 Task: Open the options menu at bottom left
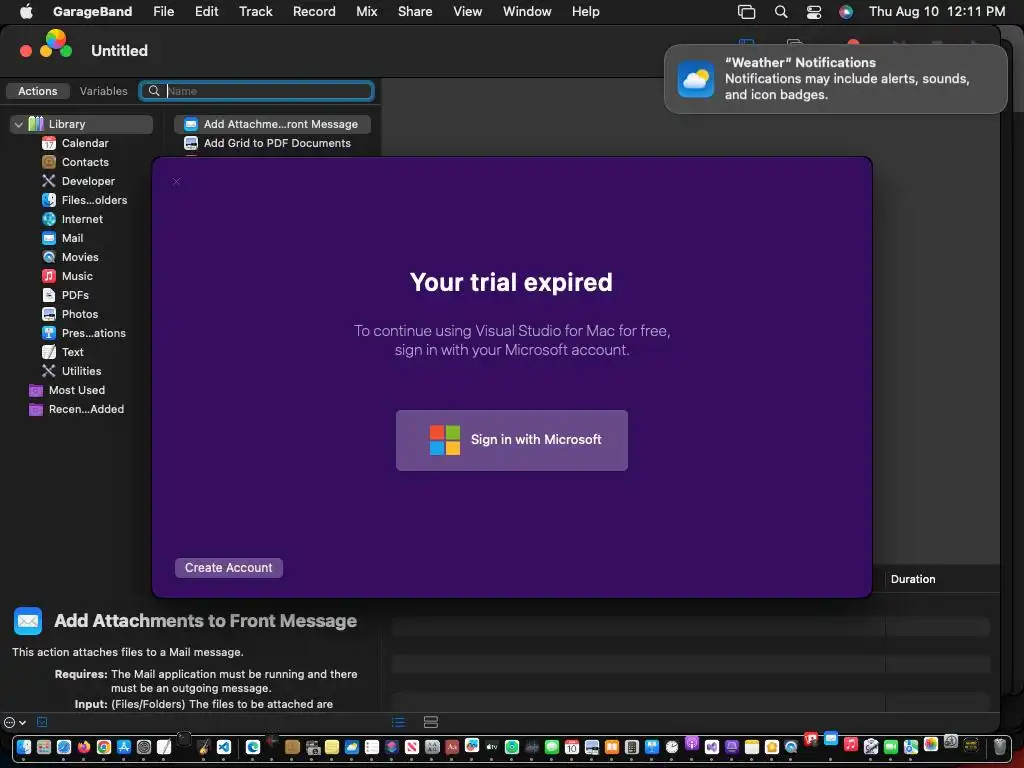[15, 722]
